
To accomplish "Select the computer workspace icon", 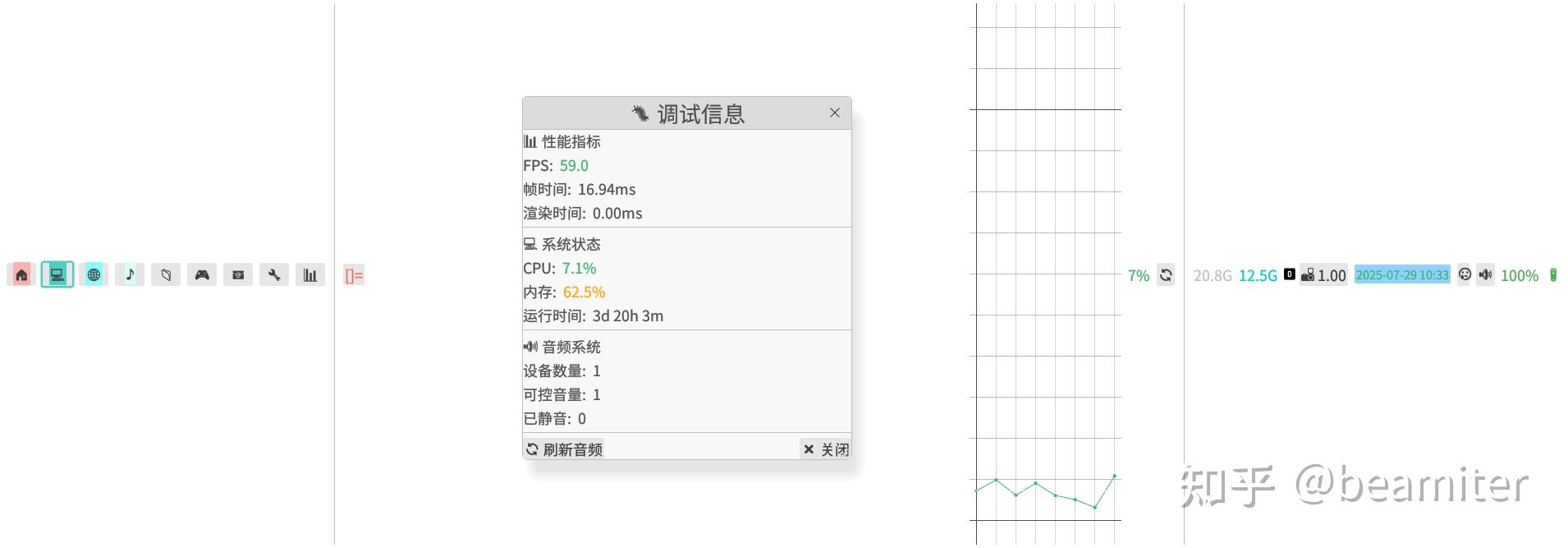I will (57, 274).
